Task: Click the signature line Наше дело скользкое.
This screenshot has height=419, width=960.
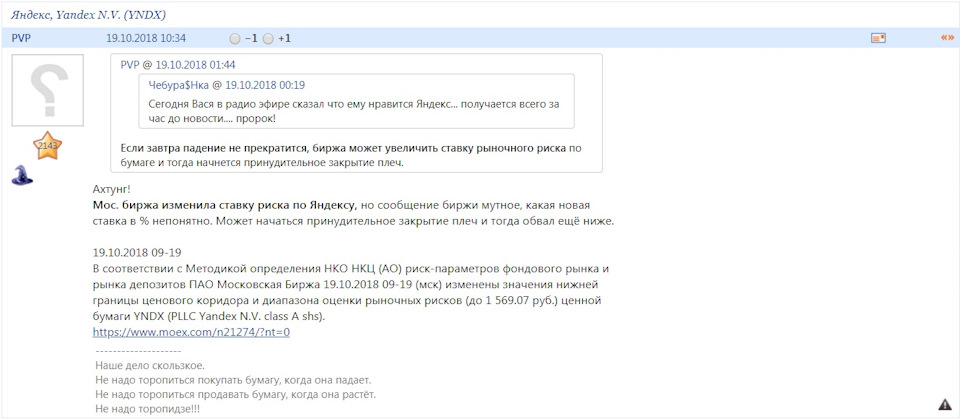Action: (x=150, y=366)
